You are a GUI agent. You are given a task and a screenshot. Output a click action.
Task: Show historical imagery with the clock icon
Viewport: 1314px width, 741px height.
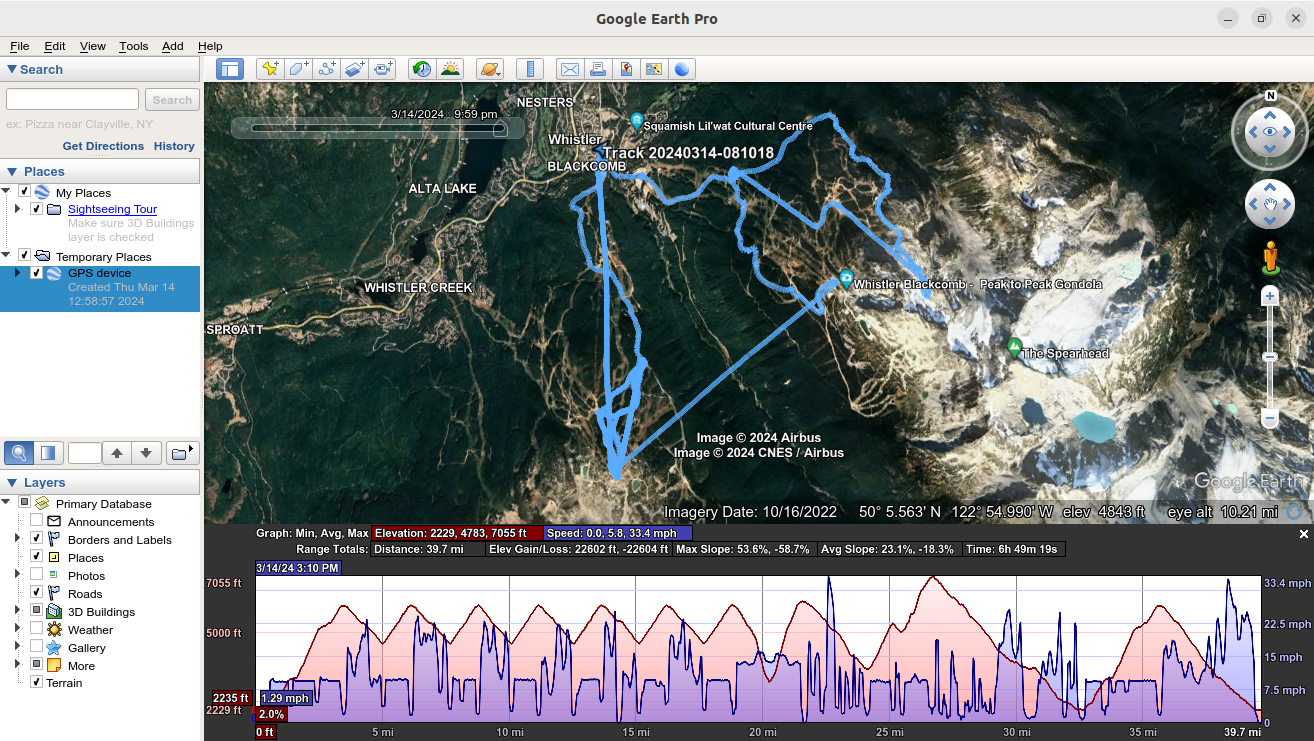pos(422,69)
